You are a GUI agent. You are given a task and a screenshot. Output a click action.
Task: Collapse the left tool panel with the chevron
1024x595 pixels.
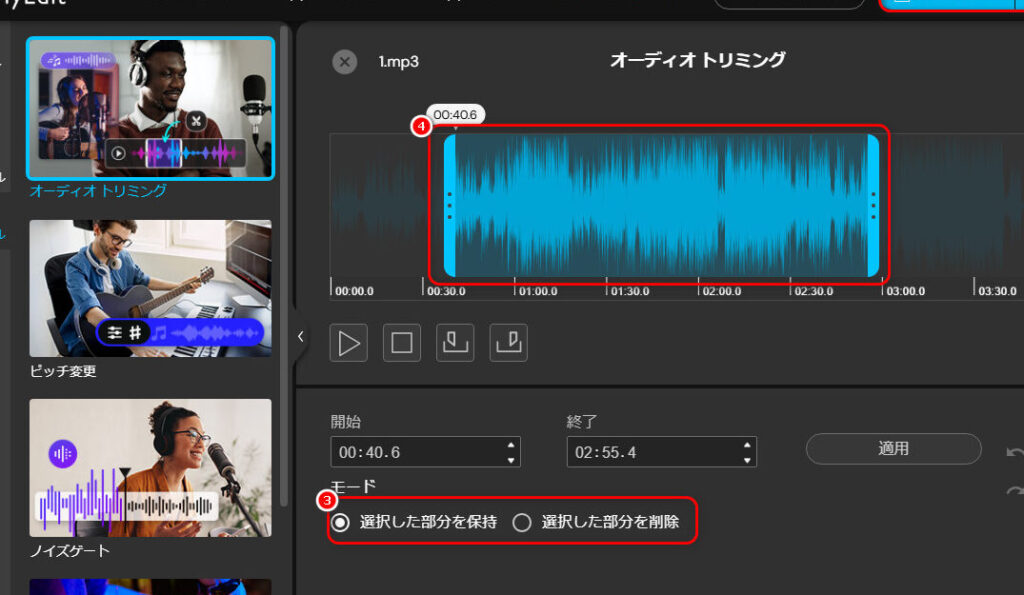(300, 337)
